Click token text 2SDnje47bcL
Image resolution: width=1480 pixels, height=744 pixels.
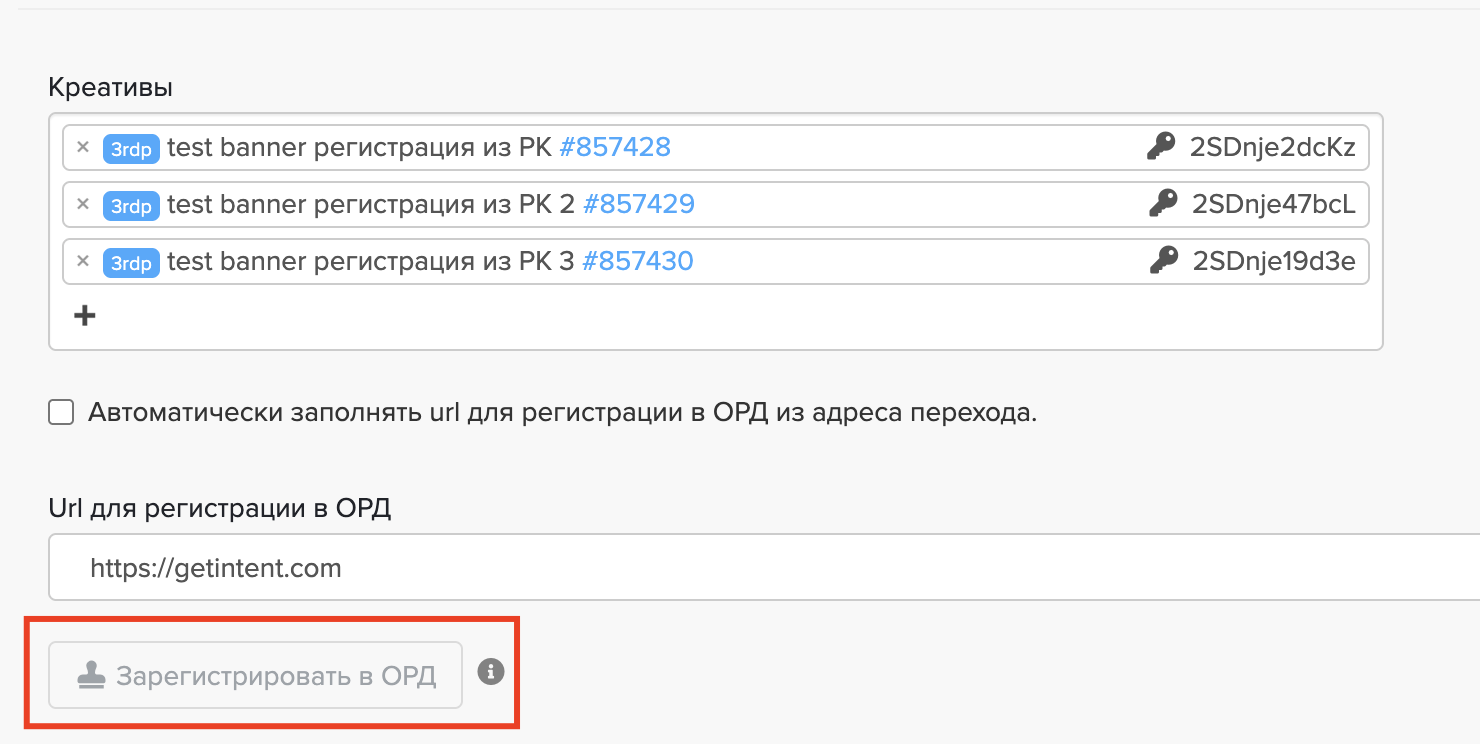[1273, 205]
